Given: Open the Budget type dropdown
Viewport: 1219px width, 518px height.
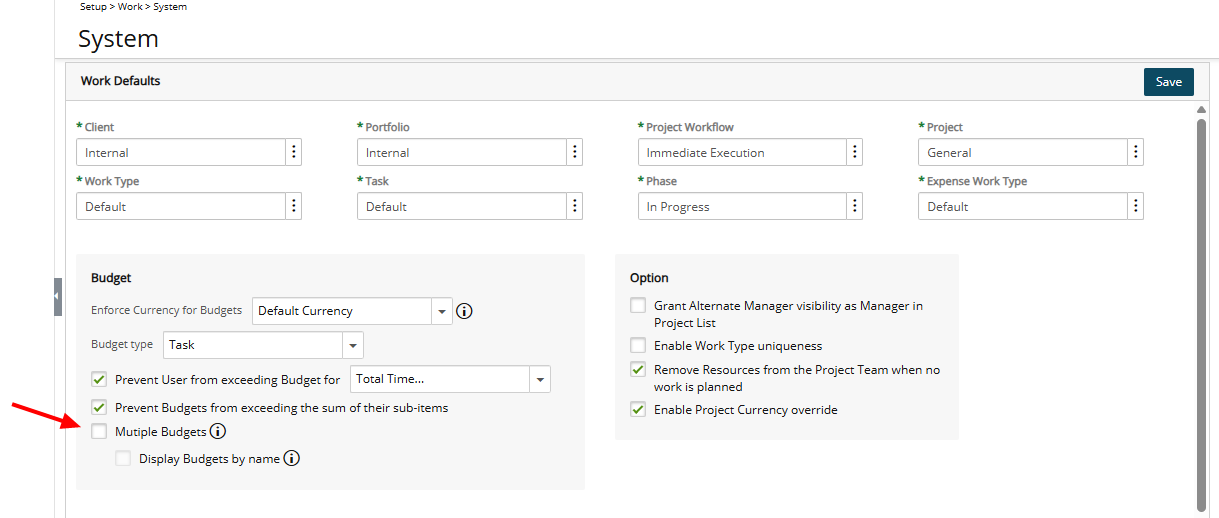Looking at the screenshot, I should [352, 345].
